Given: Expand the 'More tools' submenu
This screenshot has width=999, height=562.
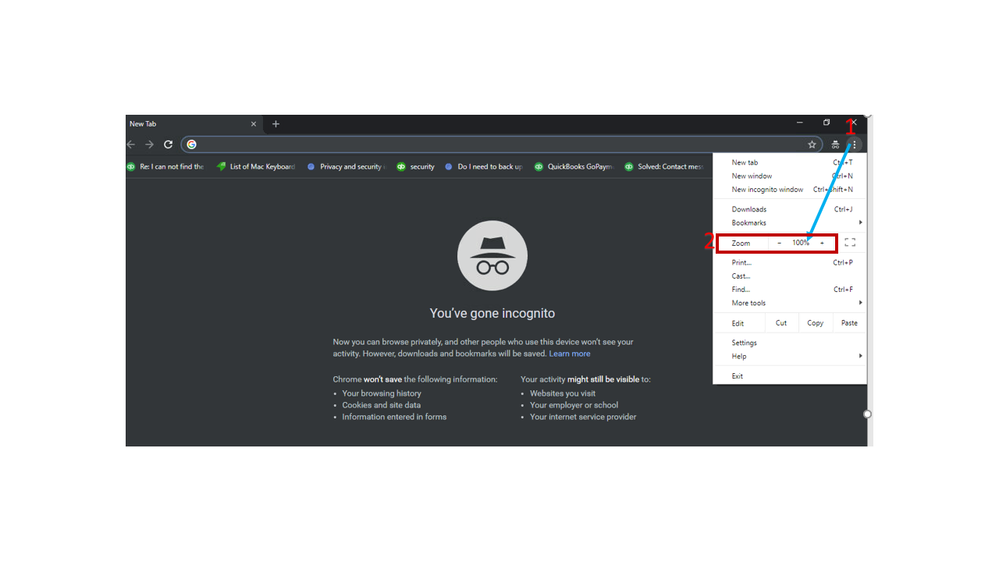Looking at the screenshot, I should click(790, 303).
